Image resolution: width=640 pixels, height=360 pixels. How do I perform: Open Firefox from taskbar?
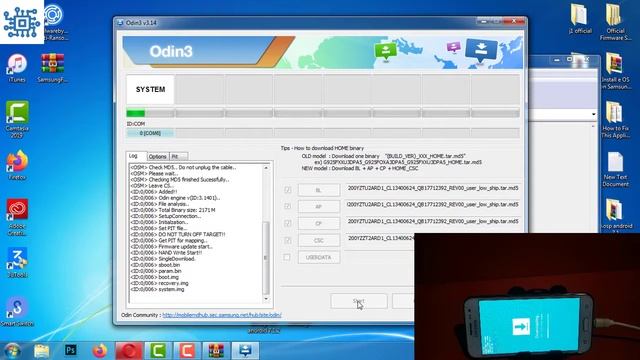pos(100,351)
